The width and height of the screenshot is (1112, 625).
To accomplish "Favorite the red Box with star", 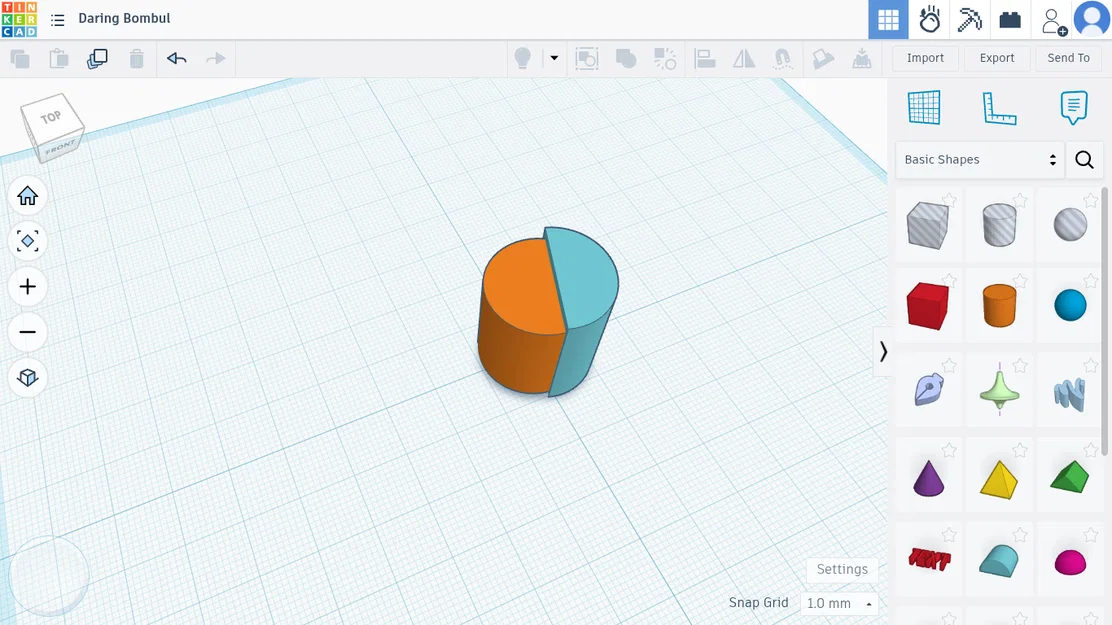I will [949, 281].
